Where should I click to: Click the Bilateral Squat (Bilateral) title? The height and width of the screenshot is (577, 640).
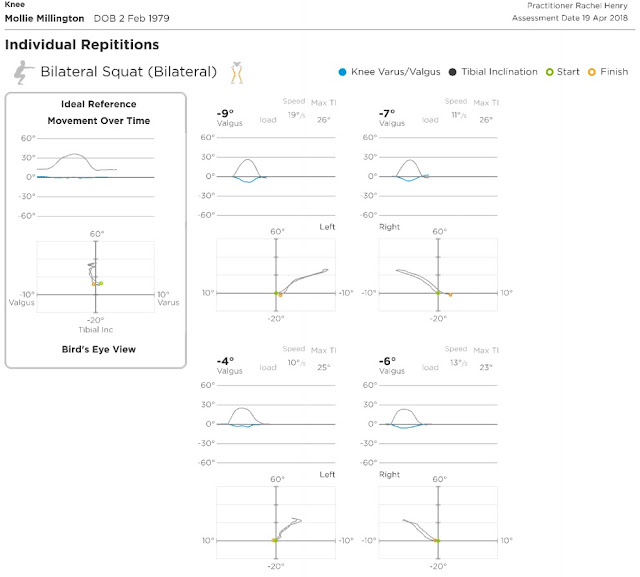tap(129, 72)
